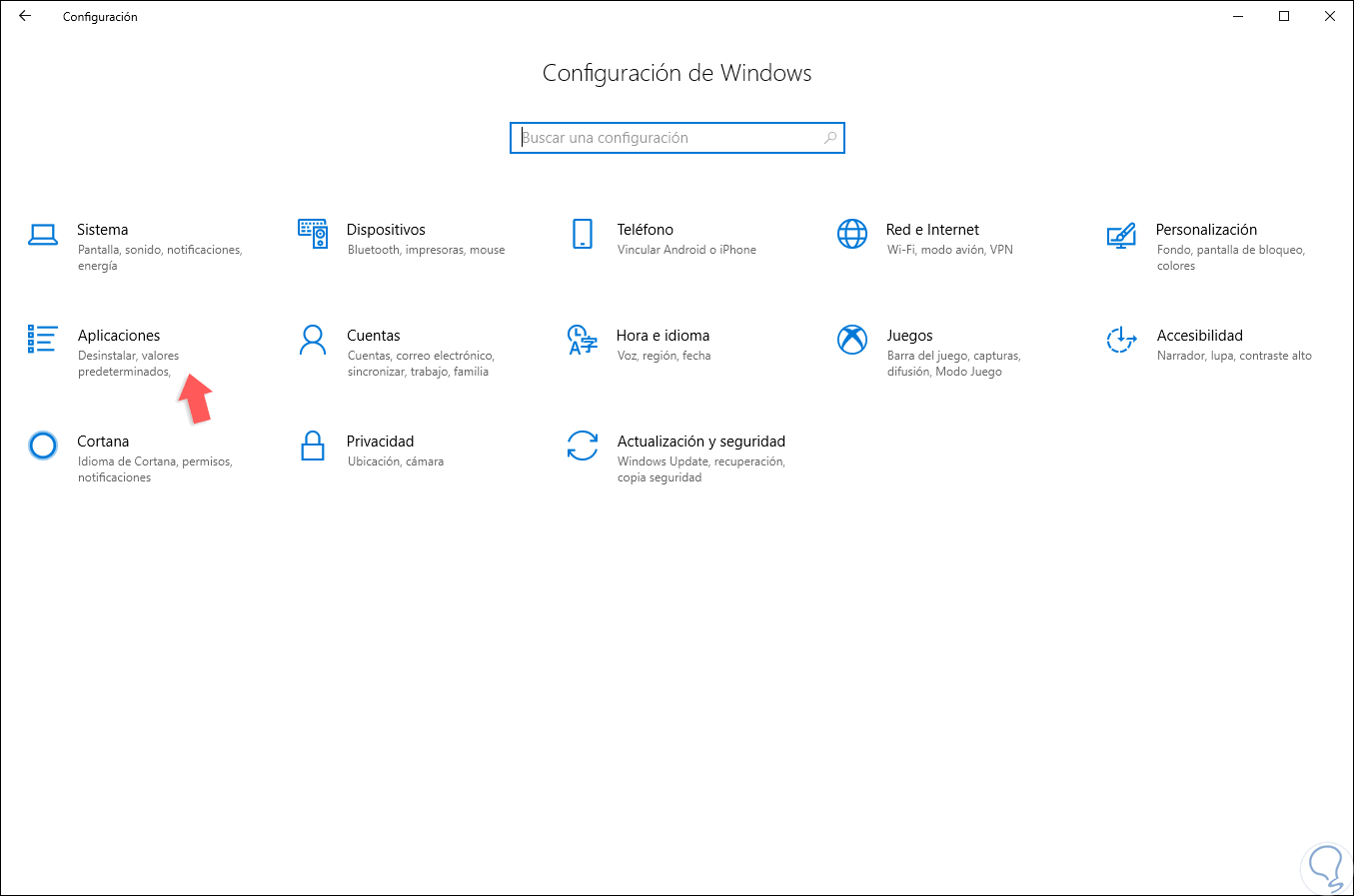Select the Red e Internet globe icon
Viewport: 1354px width, 896px height.
pos(852,234)
